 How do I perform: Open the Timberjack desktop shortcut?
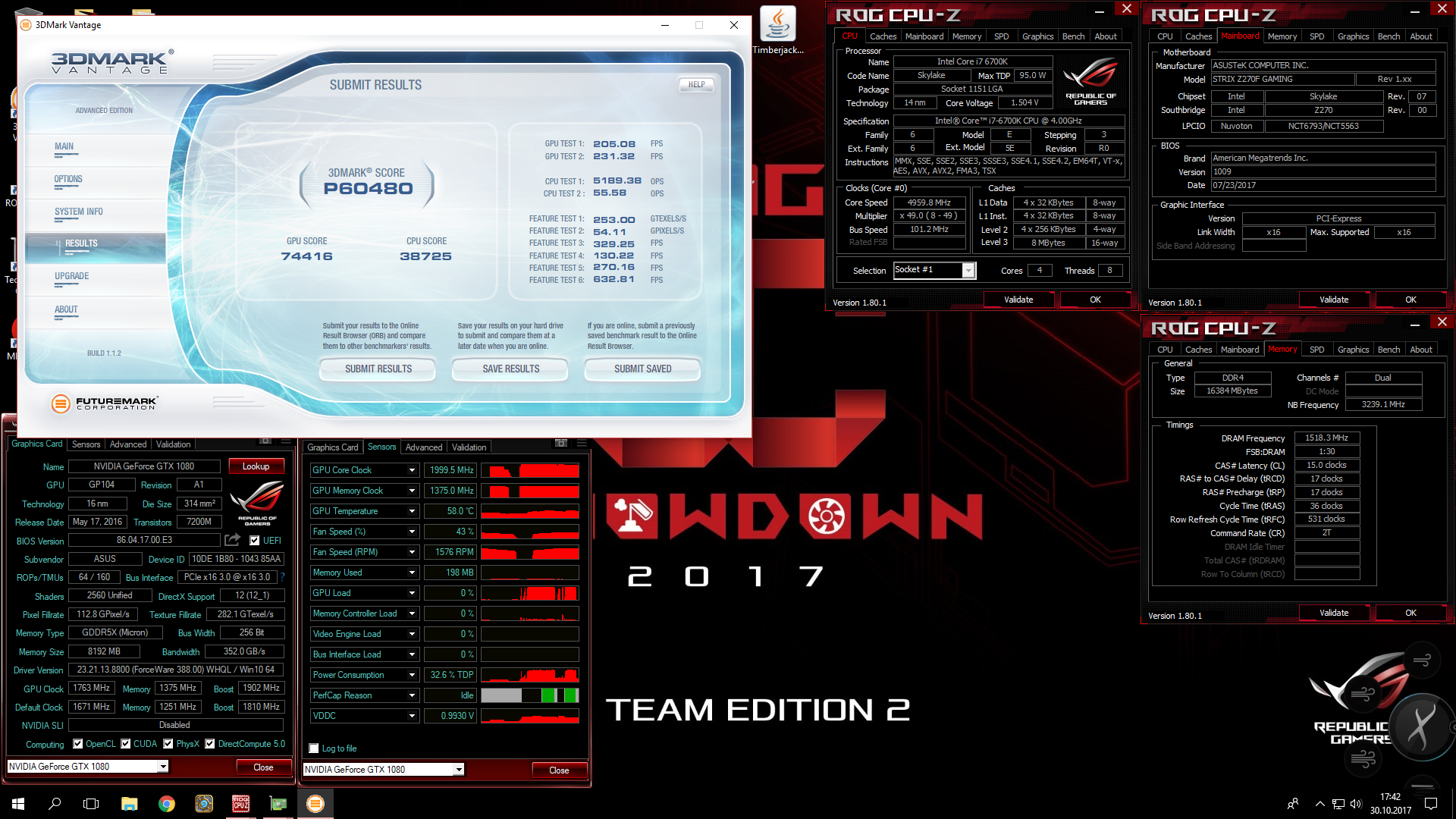point(778,30)
